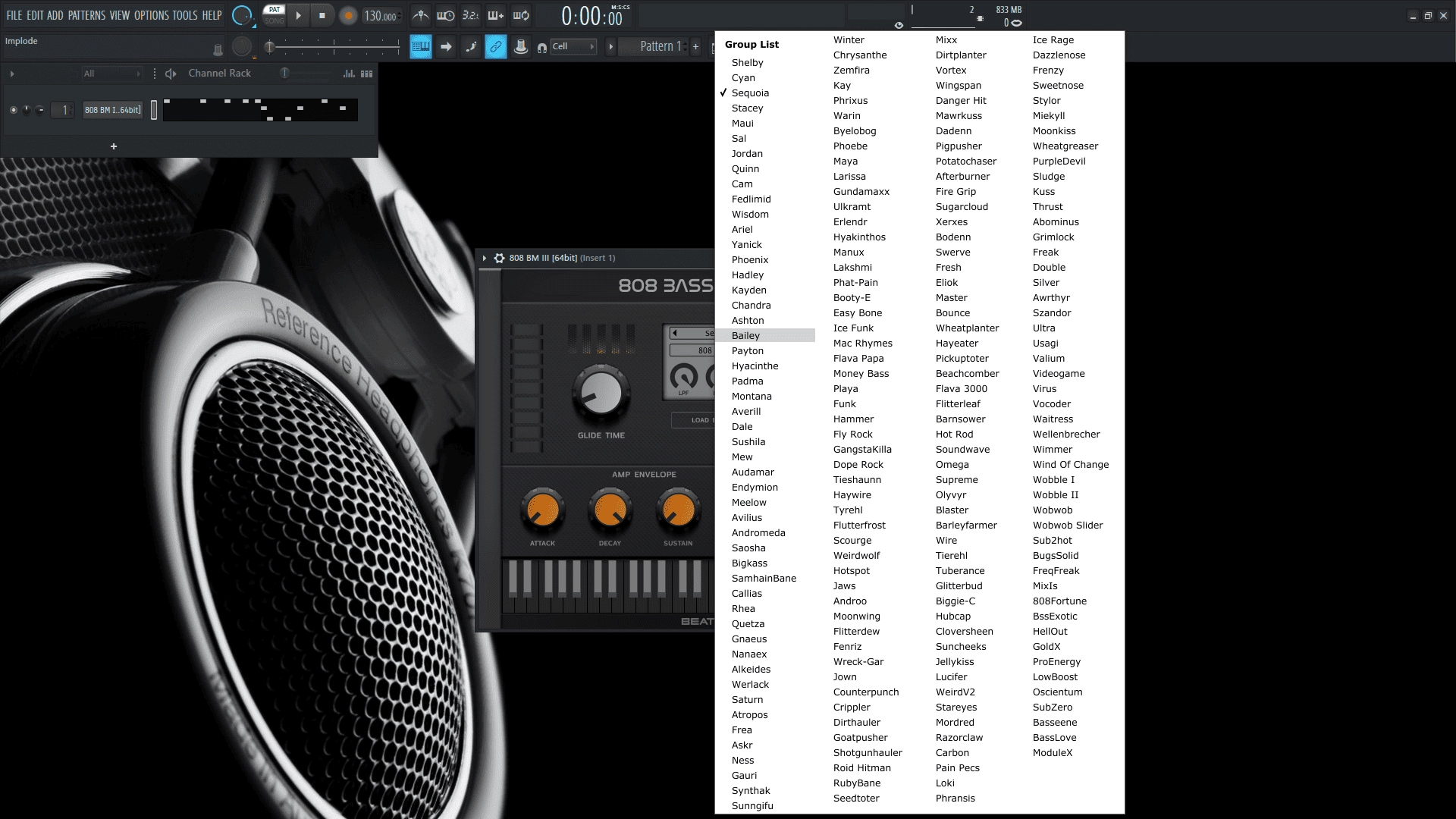Open the OPTIONS menu
Image resolution: width=1456 pixels, height=819 pixels.
[152, 15]
